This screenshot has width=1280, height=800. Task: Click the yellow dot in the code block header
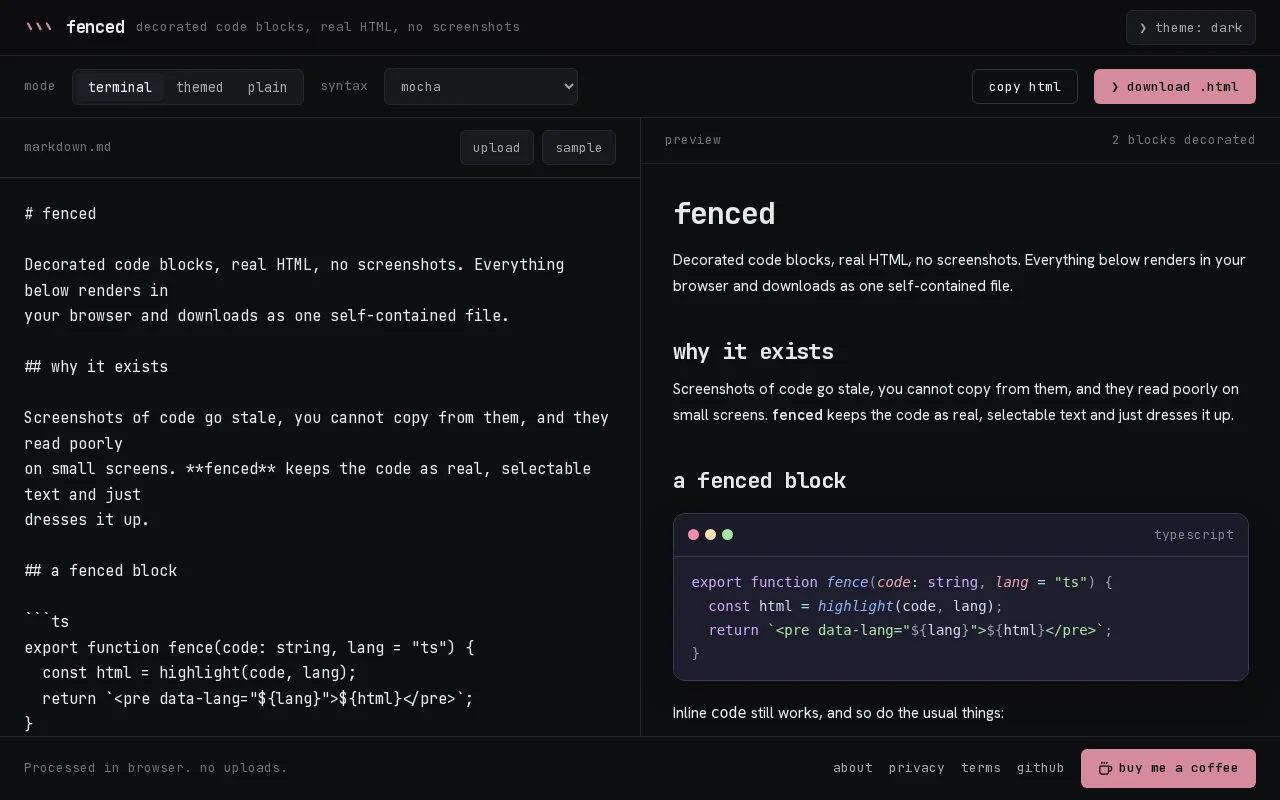tap(710, 535)
